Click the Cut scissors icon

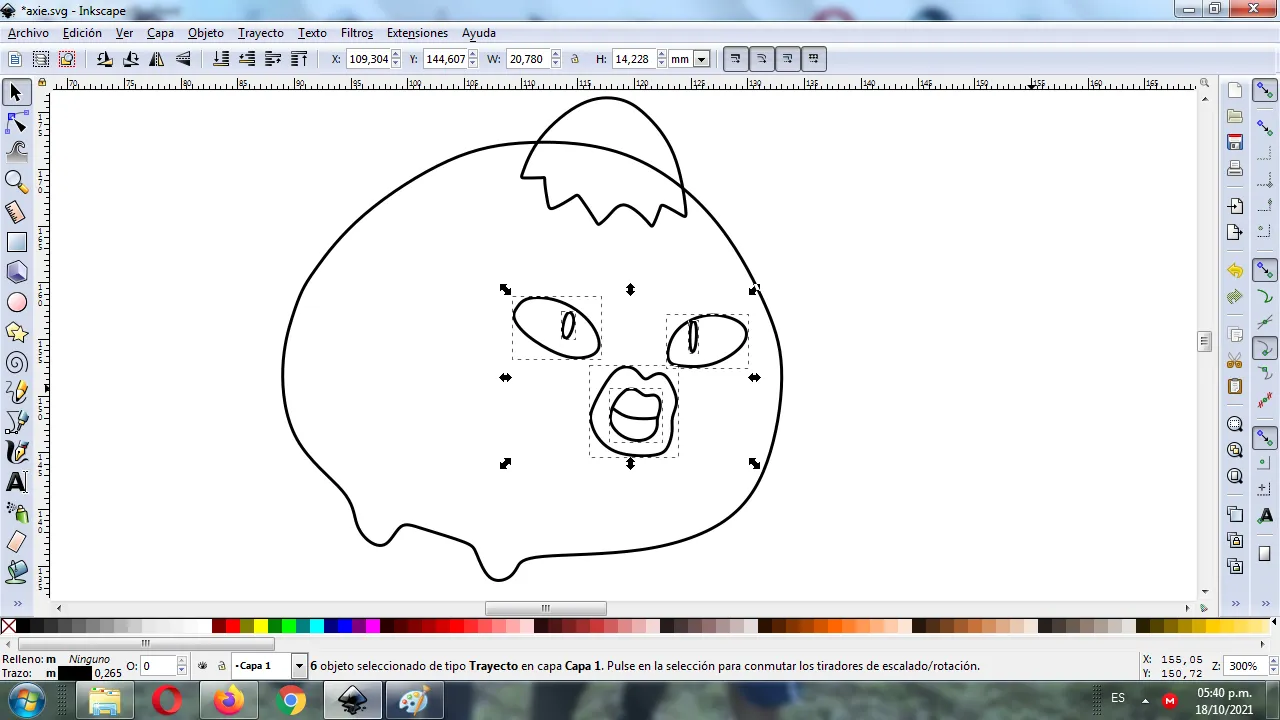point(1235,360)
